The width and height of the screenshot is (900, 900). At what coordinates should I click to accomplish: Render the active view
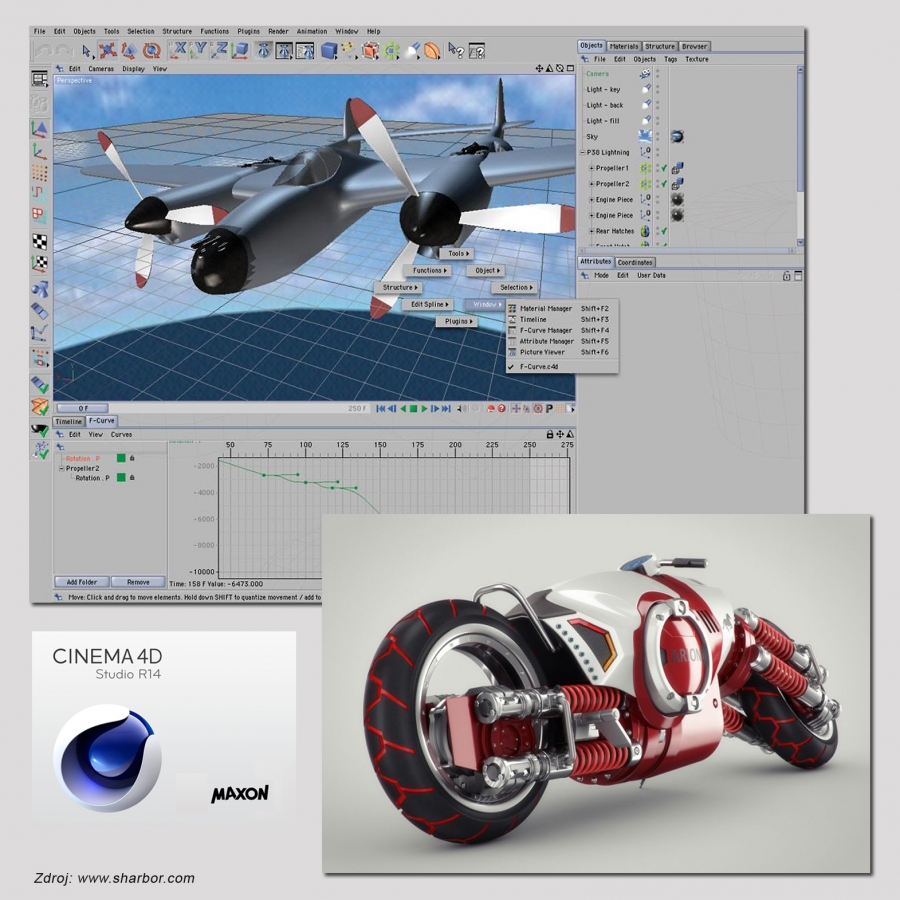(263, 51)
